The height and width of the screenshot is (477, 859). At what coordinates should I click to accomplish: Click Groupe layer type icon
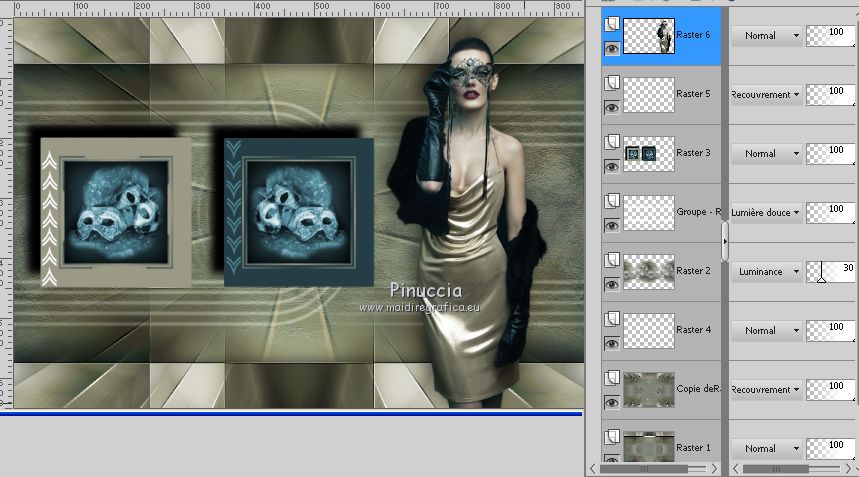point(611,201)
